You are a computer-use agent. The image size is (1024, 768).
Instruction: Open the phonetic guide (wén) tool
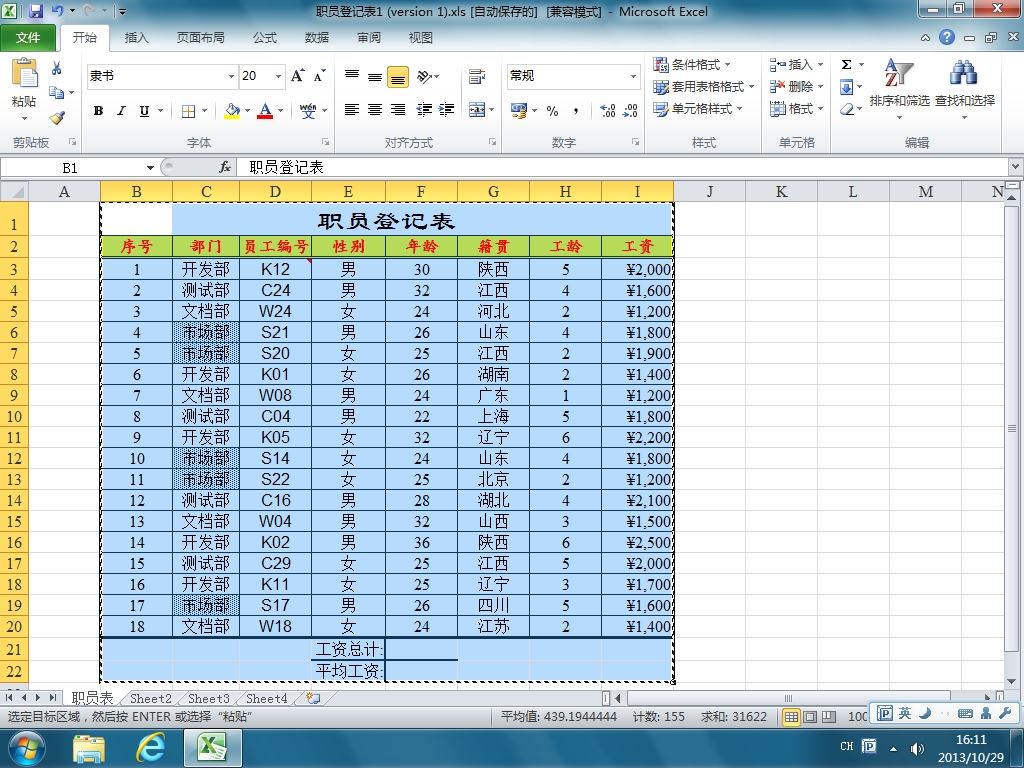(308, 110)
